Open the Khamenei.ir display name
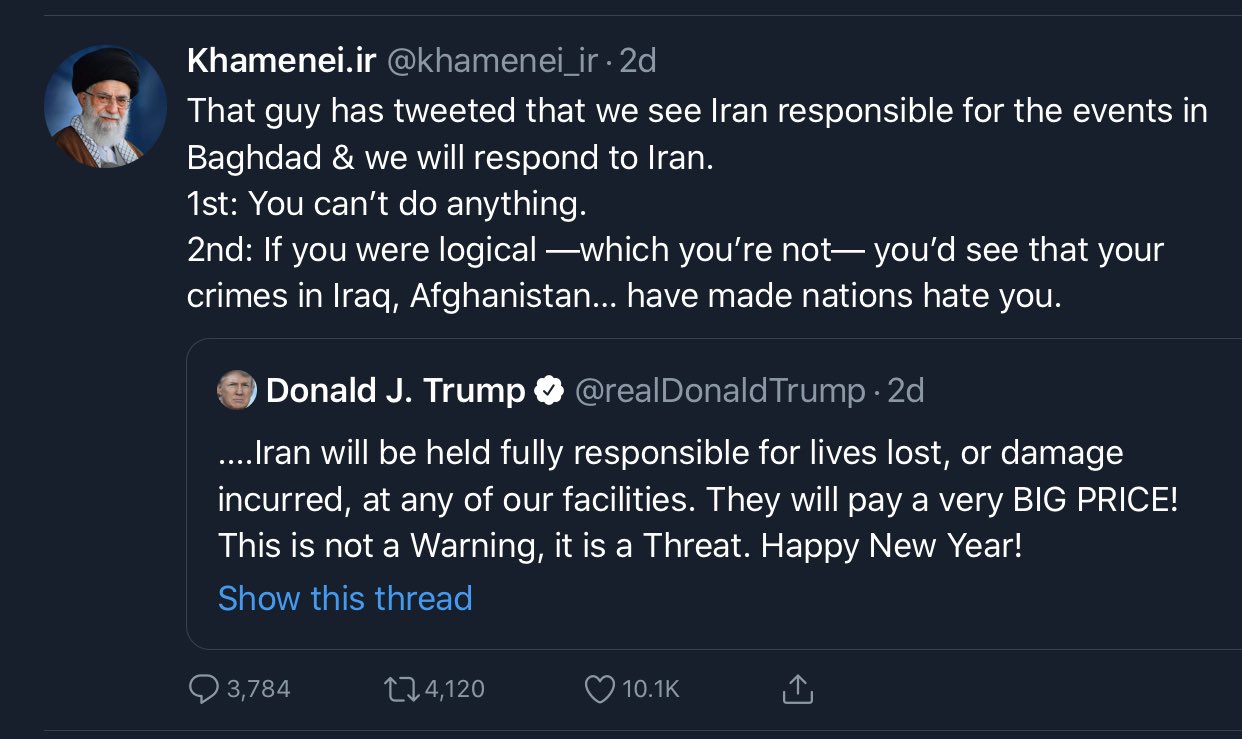 281,62
